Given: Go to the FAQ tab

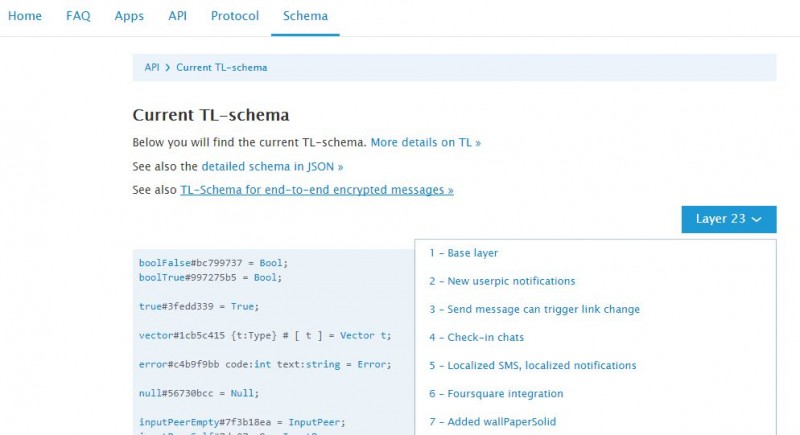Looking at the screenshot, I should 78,16.
